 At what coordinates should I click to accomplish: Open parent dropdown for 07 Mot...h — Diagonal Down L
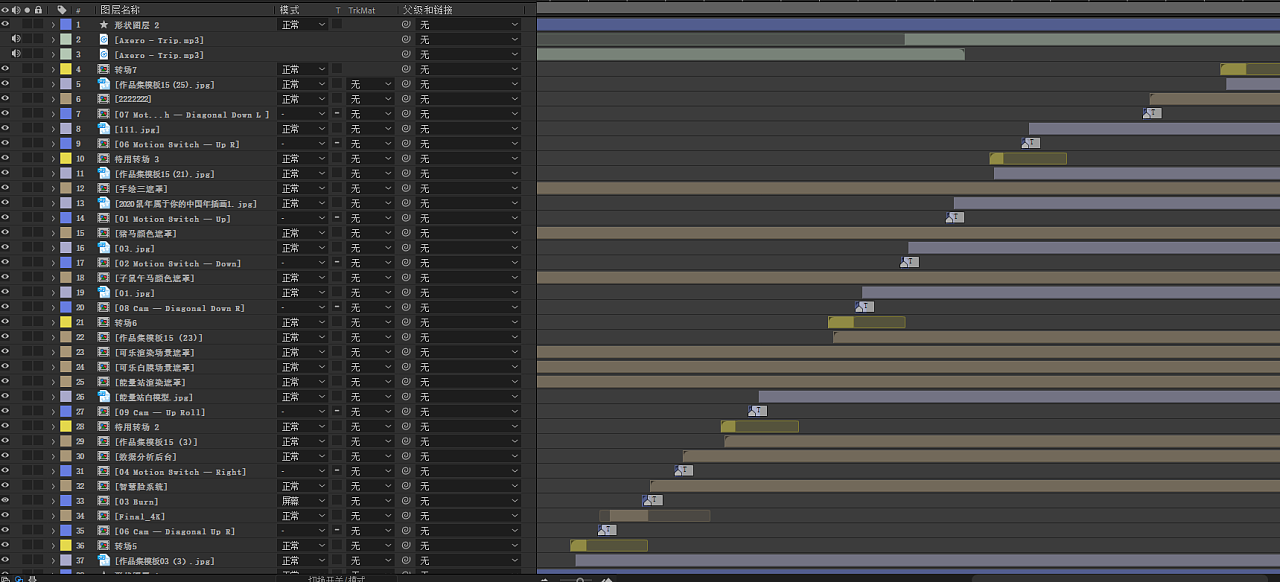pos(469,114)
